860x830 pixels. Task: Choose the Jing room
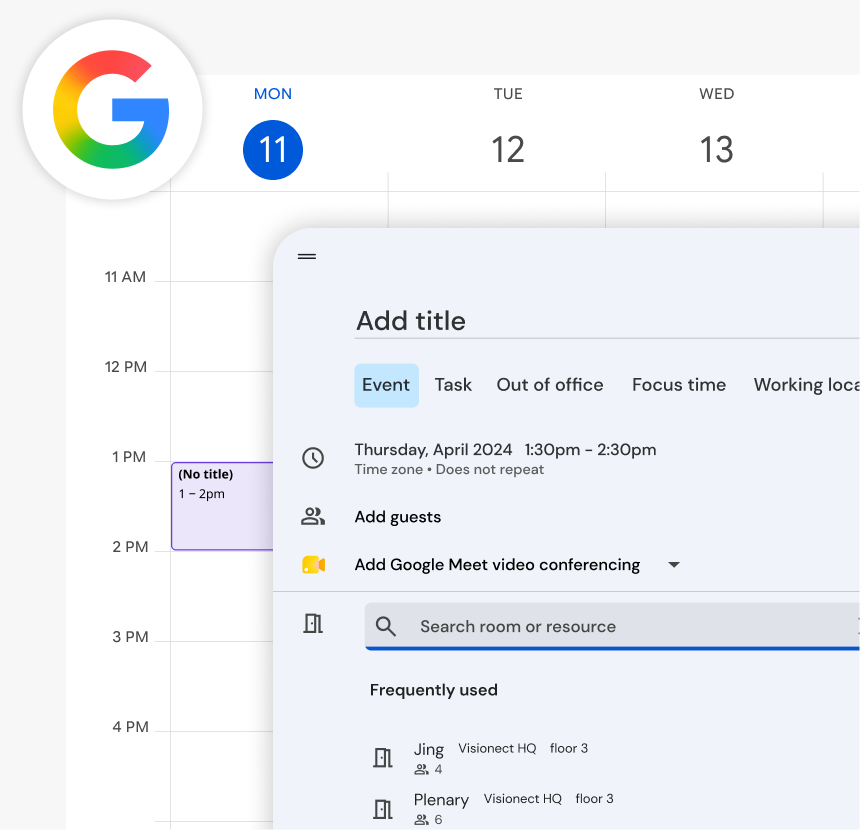pos(500,758)
